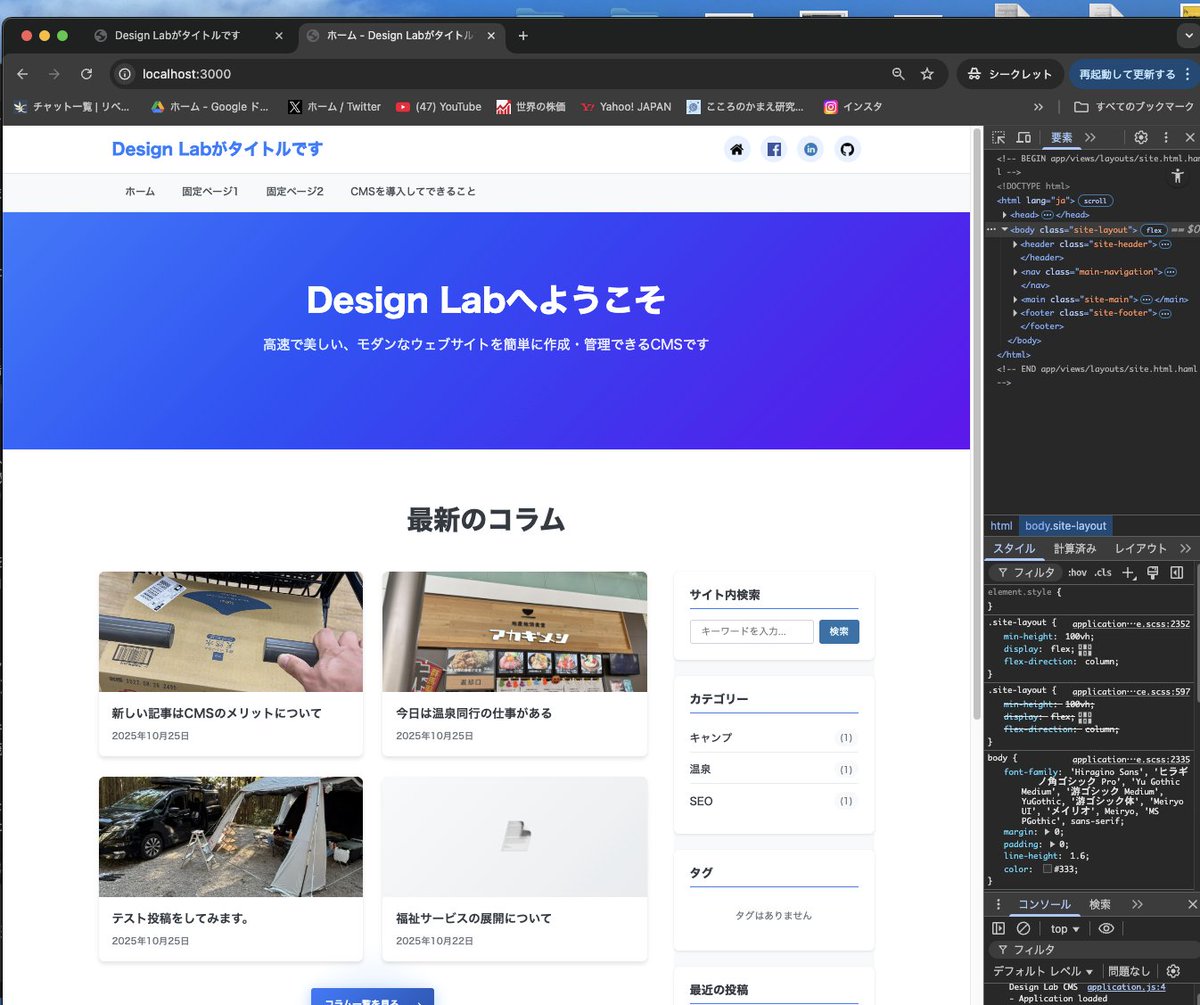Screen dimensions: 1200x1005
Task: Show more DevTools tabs beside 要素
Action: coord(1090,138)
